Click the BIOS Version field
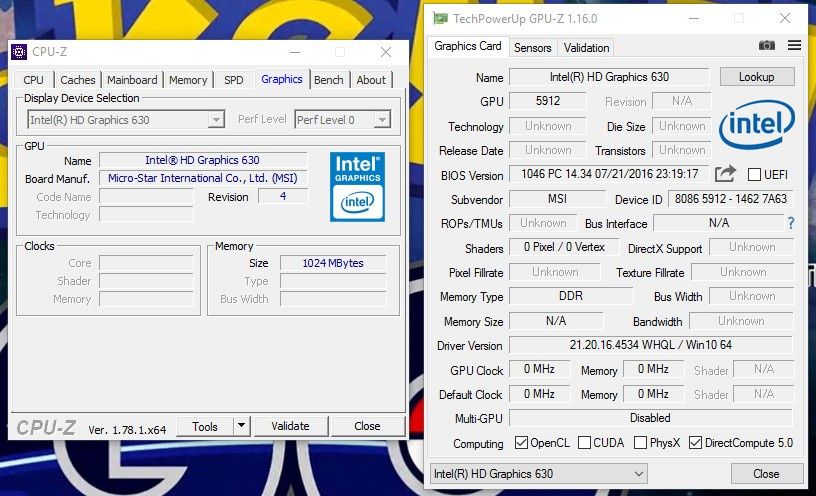The width and height of the screenshot is (816, 496). [609, 174]
